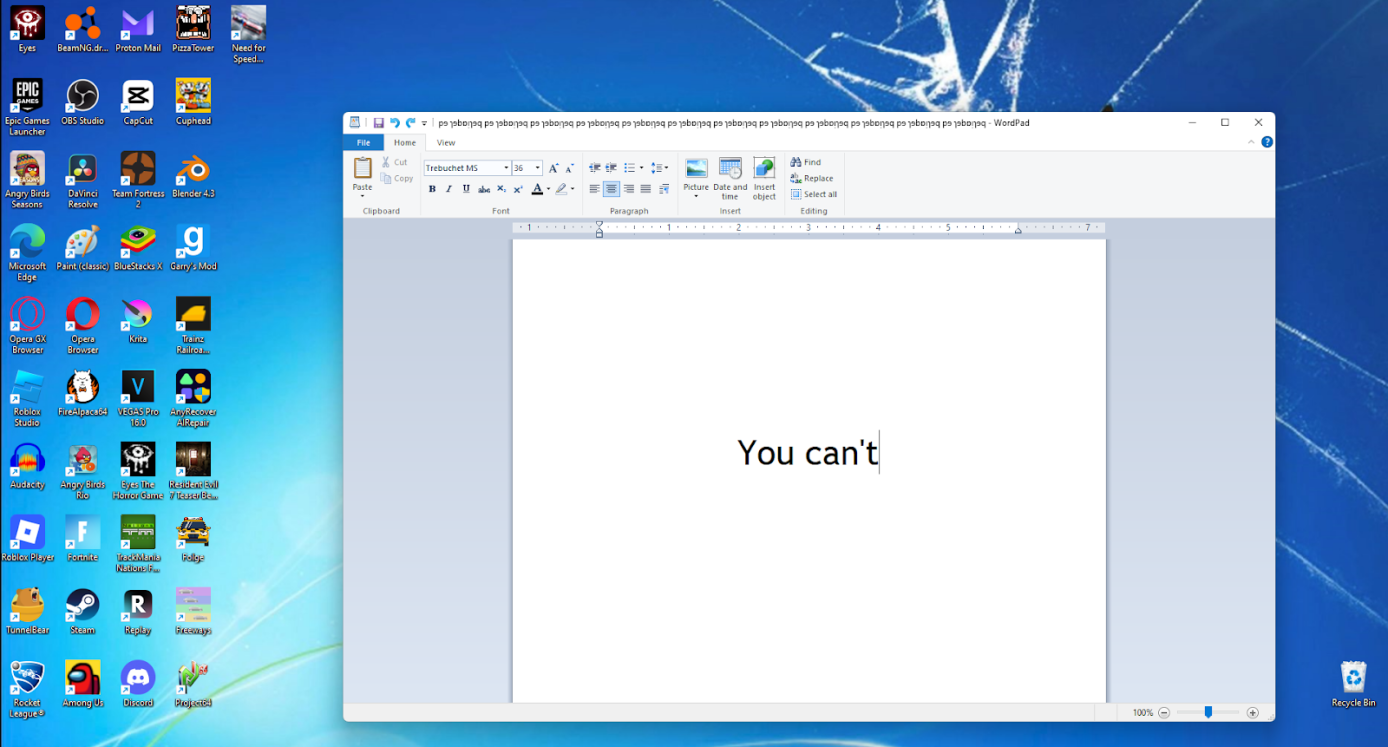Toggle Underline formatting

(x=466, y=189)
